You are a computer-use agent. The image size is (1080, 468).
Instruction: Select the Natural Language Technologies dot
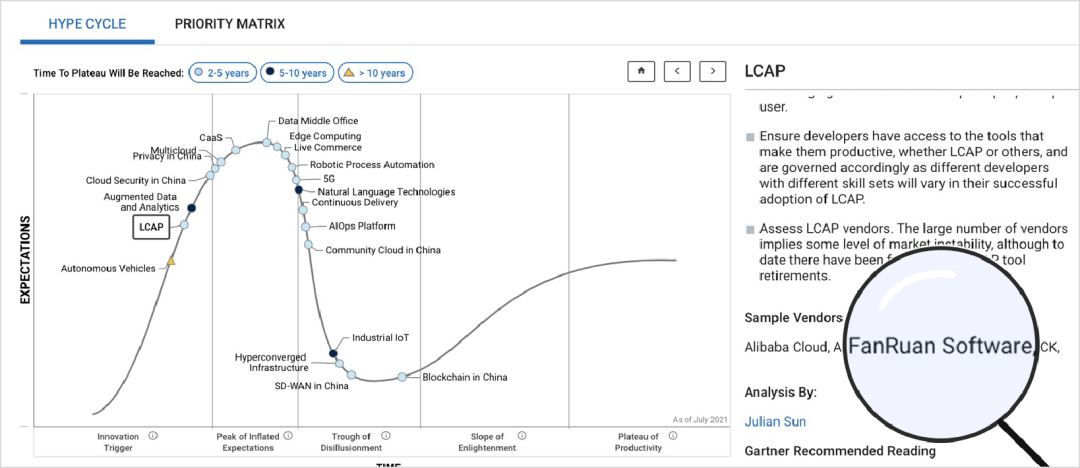[298, 190]
